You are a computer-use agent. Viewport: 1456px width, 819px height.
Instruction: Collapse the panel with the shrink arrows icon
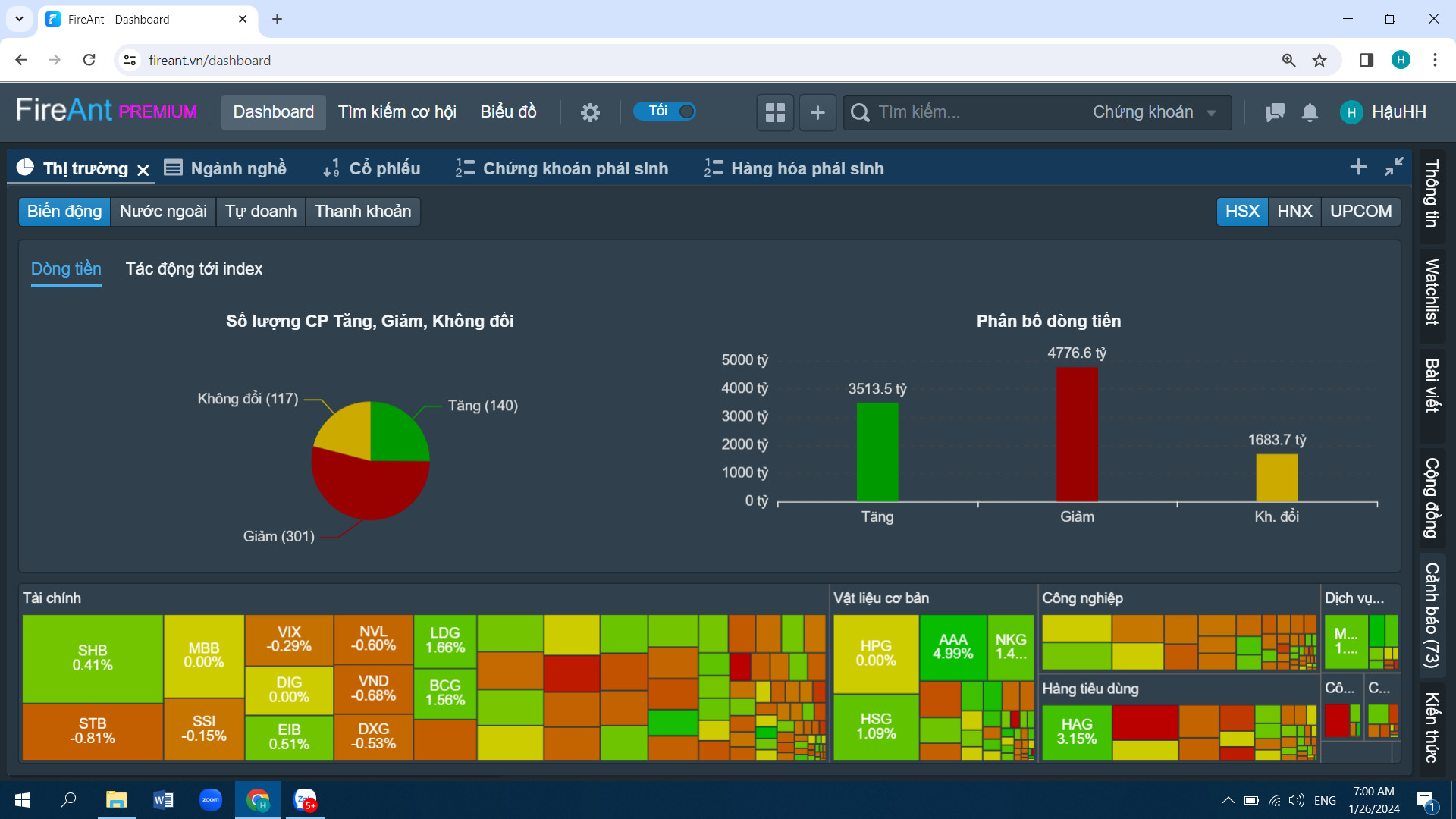(x=1394, y=167)
